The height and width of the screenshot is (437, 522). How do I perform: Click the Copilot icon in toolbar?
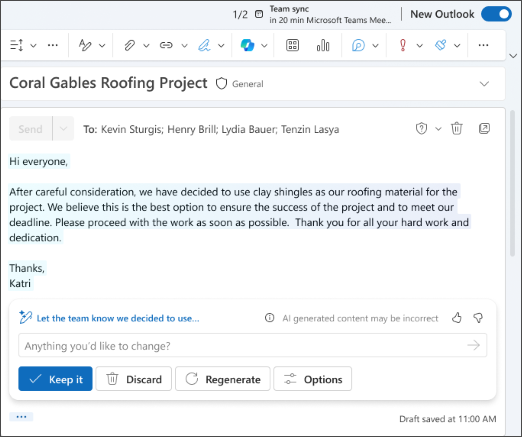click(x=247, y=45)
